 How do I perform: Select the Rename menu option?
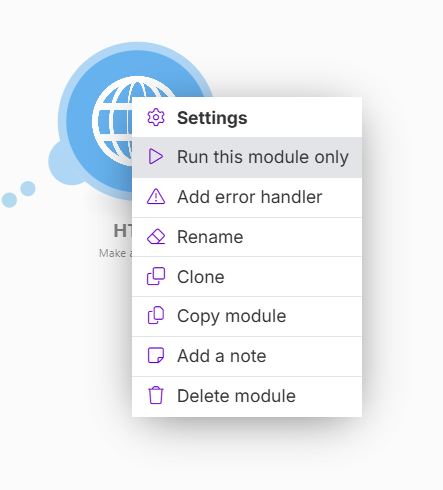click(247, 237)
